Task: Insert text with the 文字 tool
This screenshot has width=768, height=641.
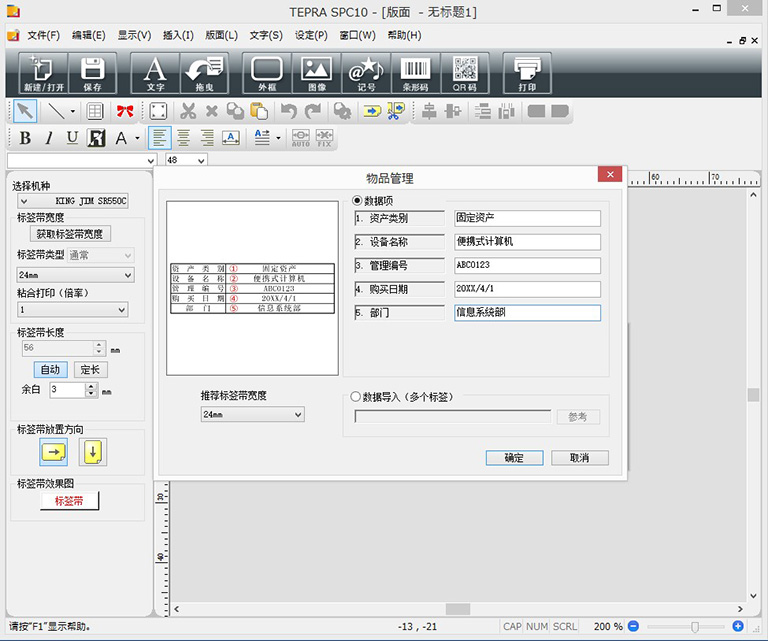Action: pos(155,73)
